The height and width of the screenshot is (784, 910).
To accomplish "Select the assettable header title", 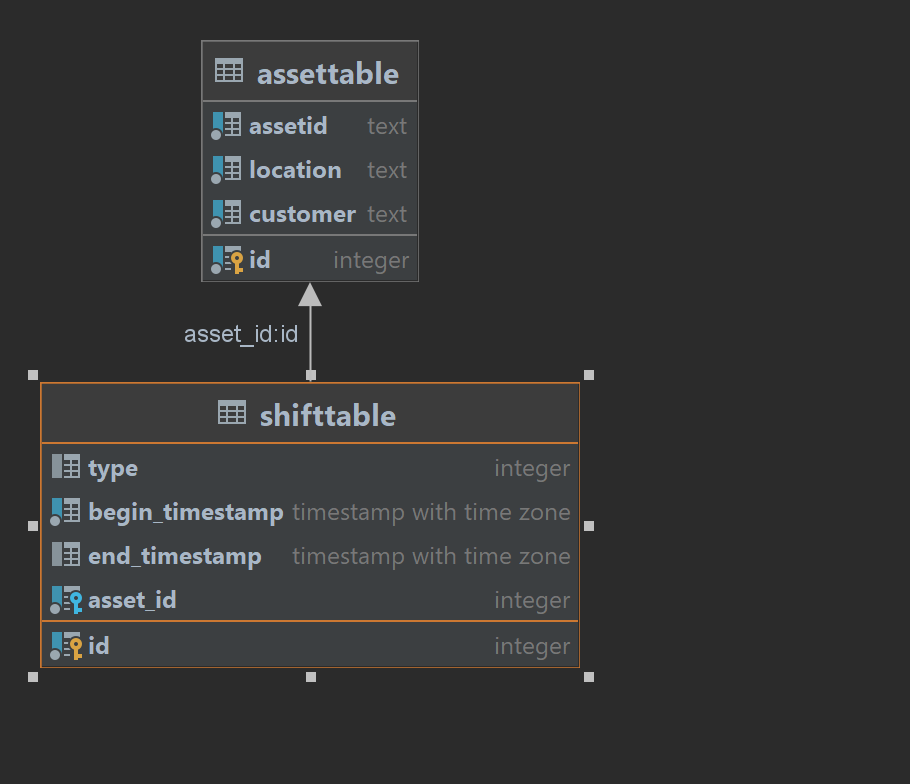I will pos(328,71).
